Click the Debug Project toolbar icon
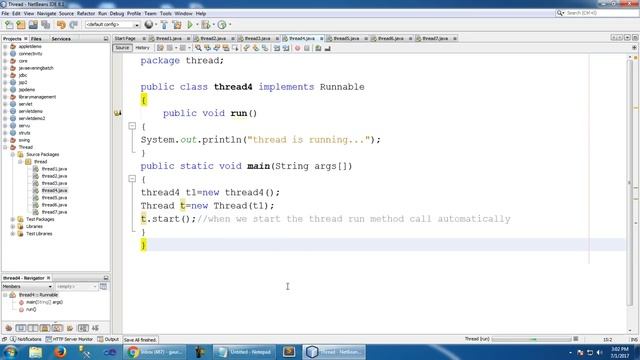Viewport: 640px width, 360px height. point(206,25)
